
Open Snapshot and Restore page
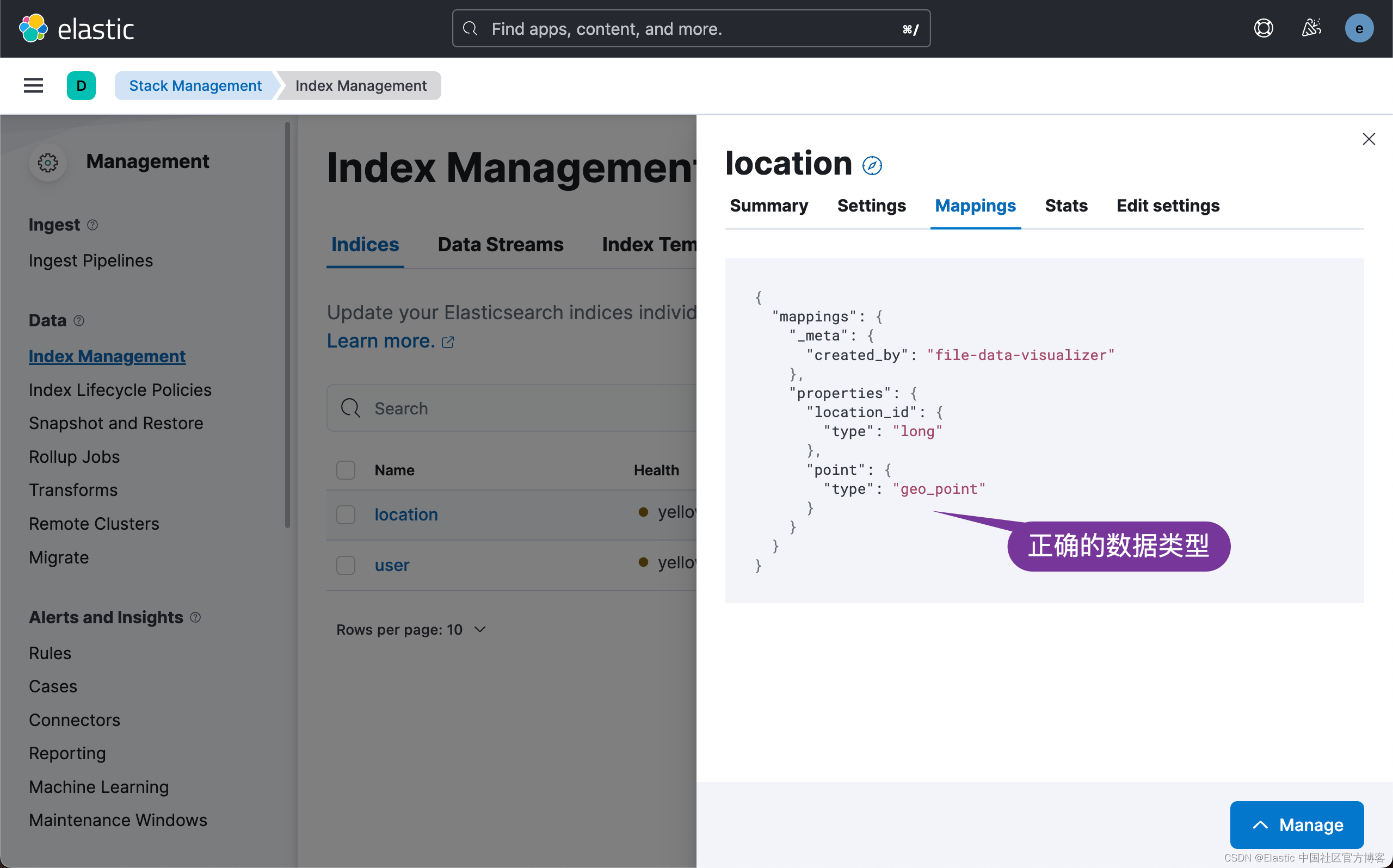[x=116, y=423]
